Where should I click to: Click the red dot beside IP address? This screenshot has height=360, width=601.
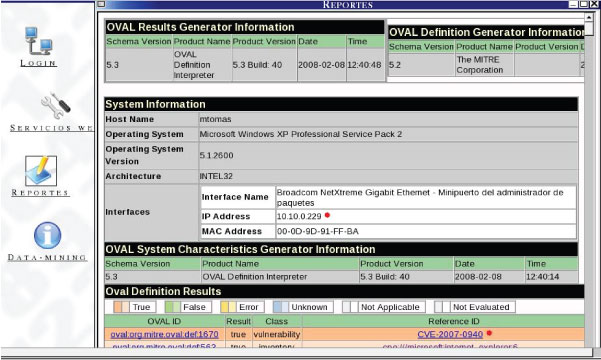[x=327, y=215]
